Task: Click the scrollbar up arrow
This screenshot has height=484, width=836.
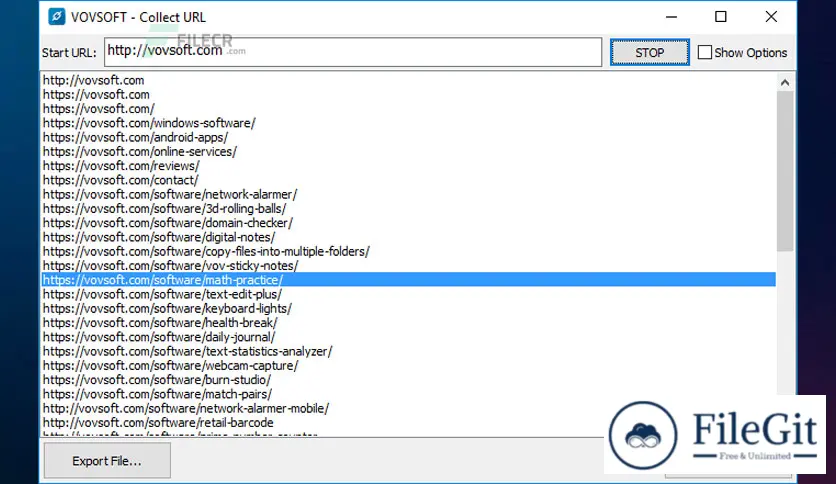Action: coord(785,82)
